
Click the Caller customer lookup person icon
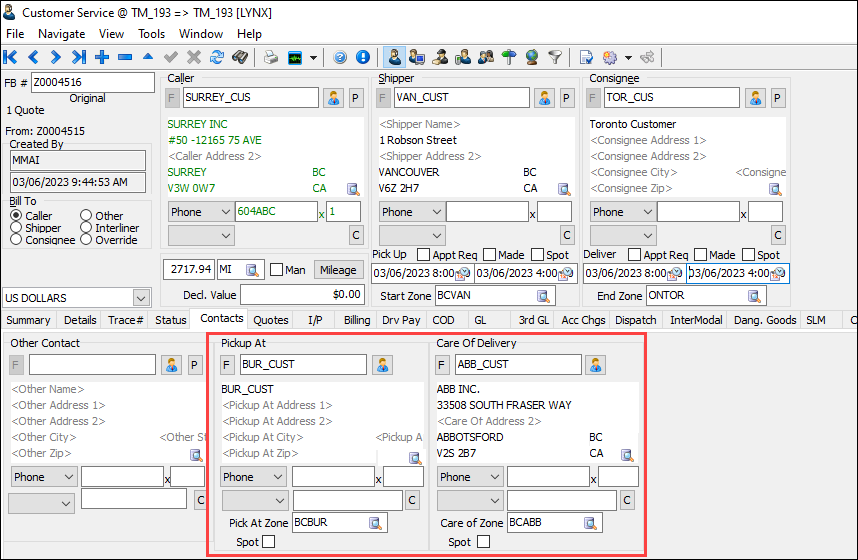pos(333,98)
